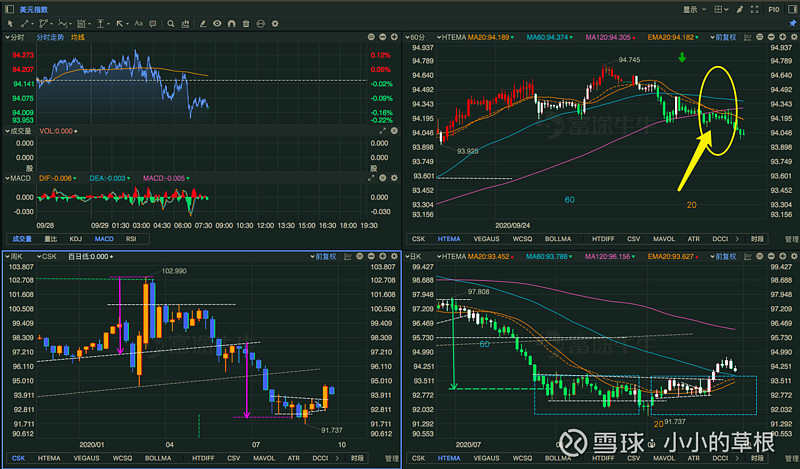Select the polygon shape drawing tool
The width and height of the screenshot is (800, 469).
(43, 23)
